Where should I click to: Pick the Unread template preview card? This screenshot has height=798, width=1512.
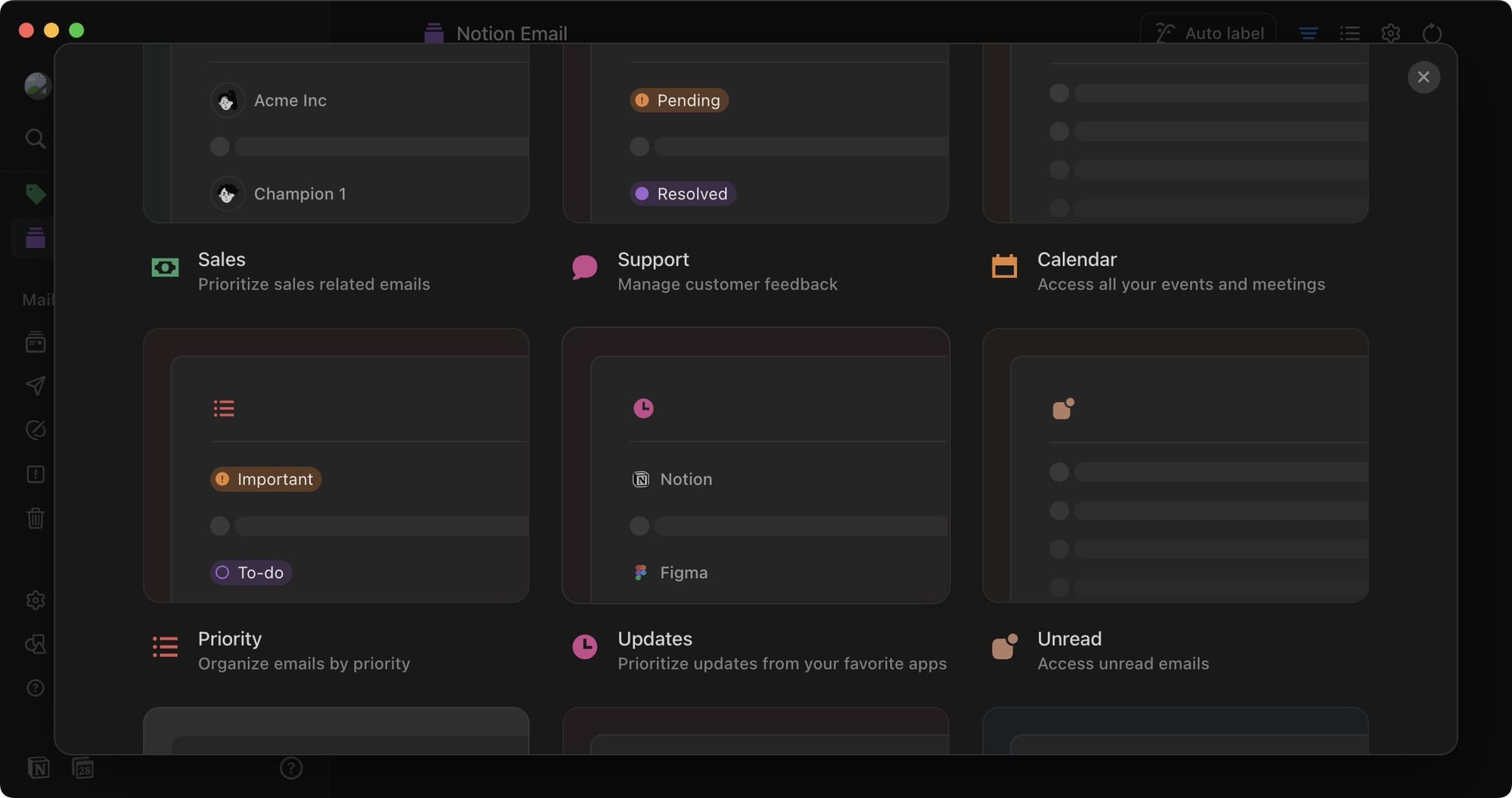tap(1176, 466)
